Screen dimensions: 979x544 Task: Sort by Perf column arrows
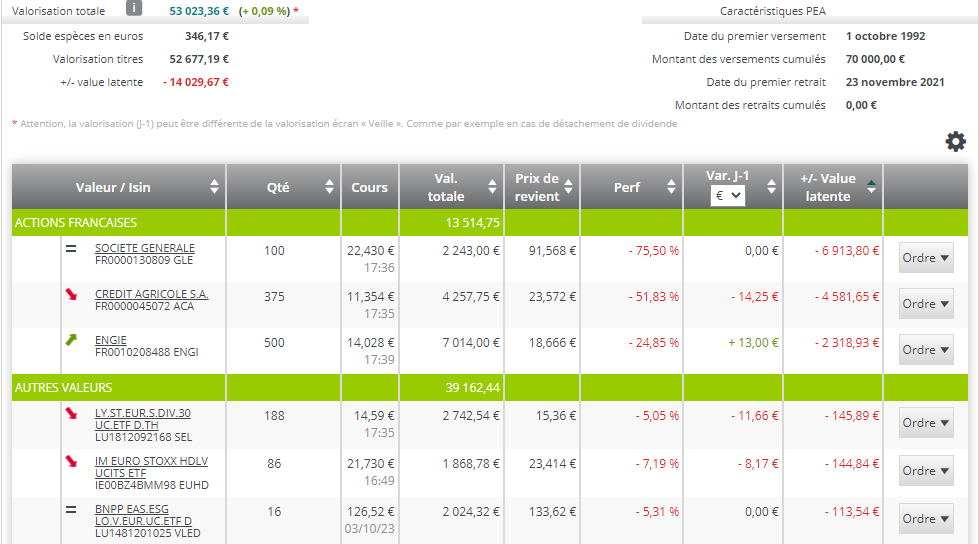[671, 186]
